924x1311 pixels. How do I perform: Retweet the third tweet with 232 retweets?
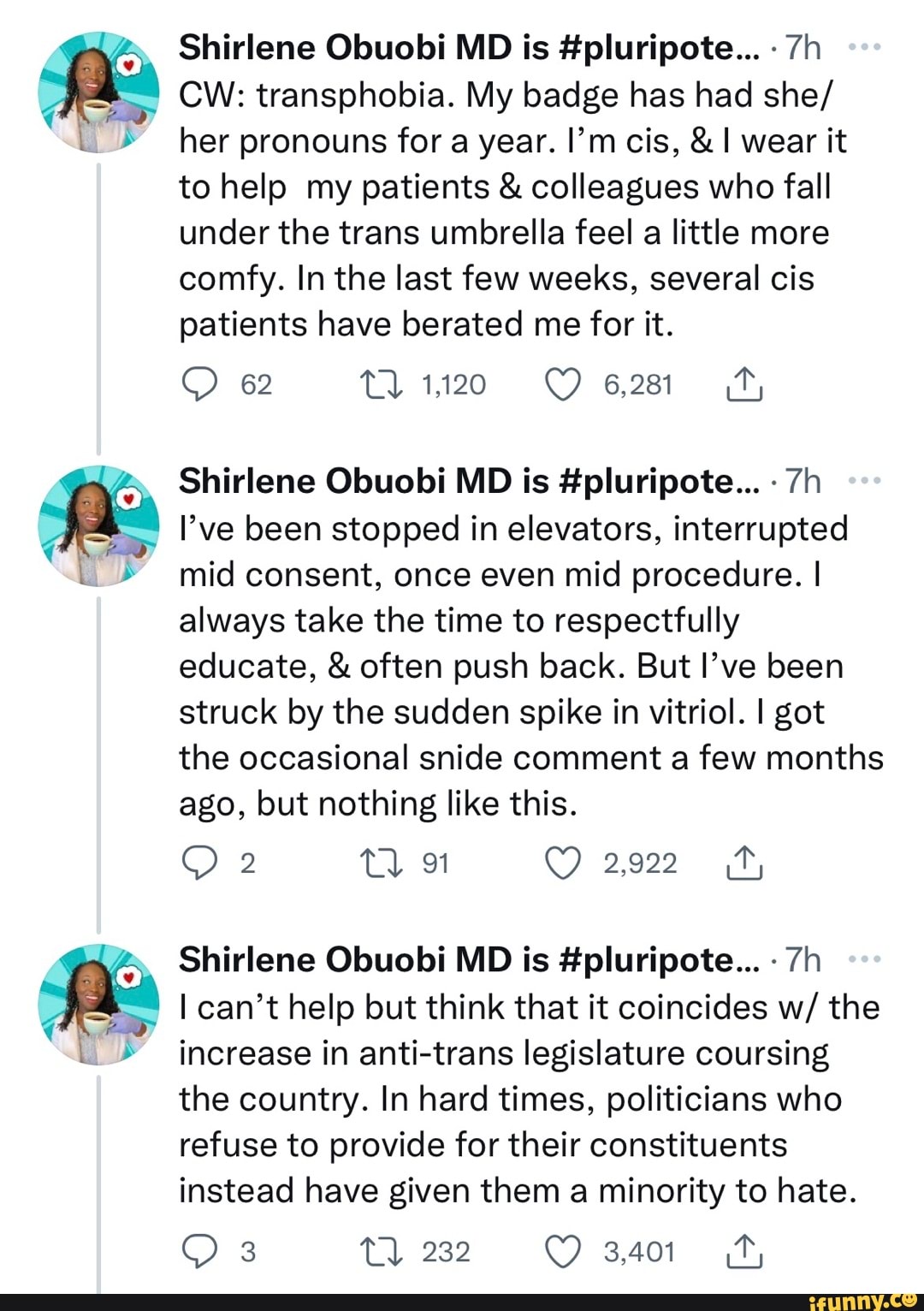pyautogui.click(x=382, y=1252)
